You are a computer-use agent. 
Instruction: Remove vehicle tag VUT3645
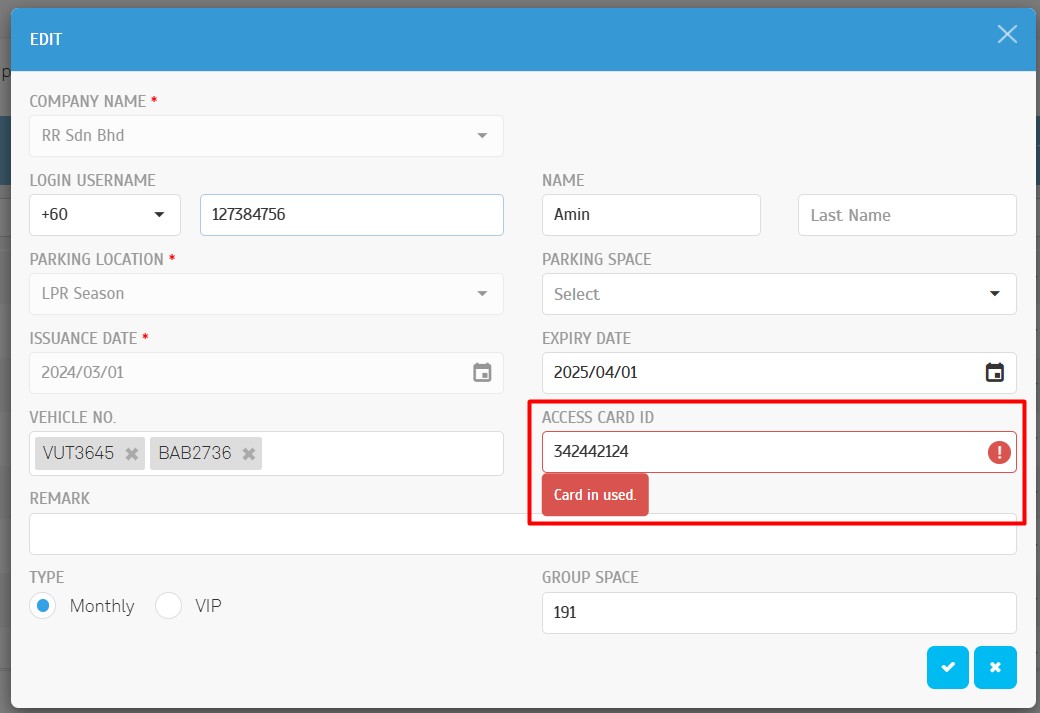coord(131,454)
